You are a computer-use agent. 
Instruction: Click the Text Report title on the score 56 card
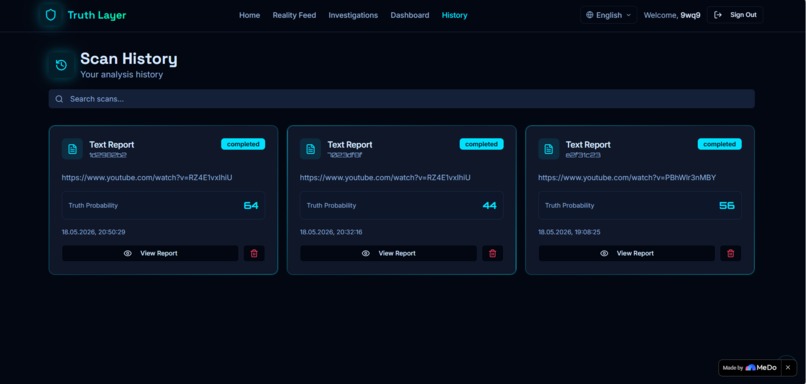[x=588, y=144]
